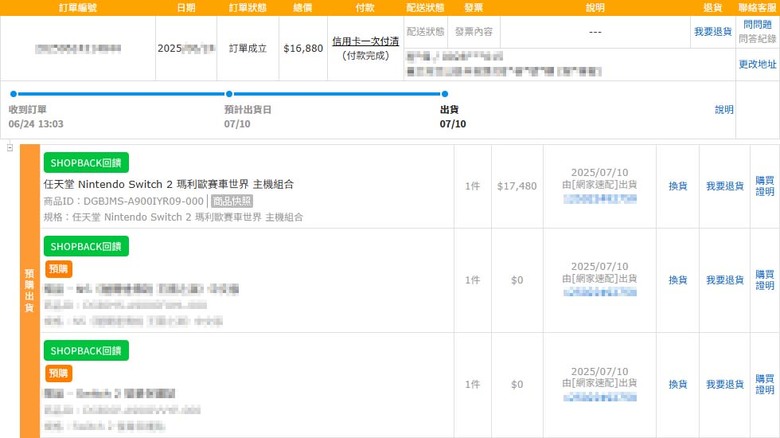Click 預購 tag on the second item

tap(59, 269)
